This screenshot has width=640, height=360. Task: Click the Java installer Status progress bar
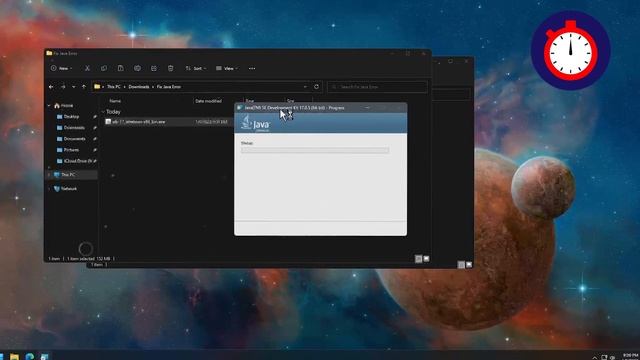coord(315,150)
